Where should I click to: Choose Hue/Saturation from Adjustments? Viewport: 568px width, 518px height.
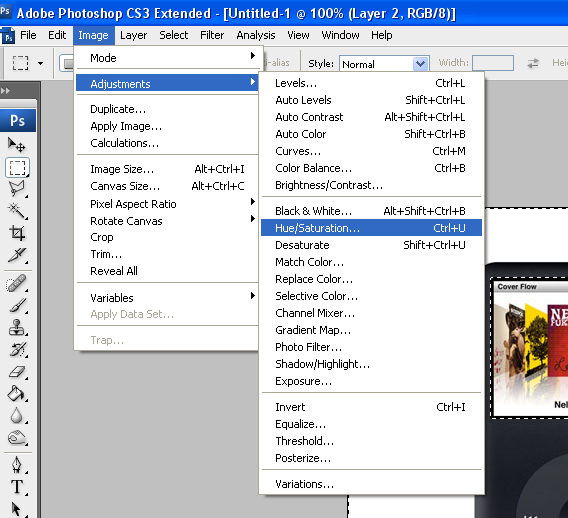click(x=371, y=228)
